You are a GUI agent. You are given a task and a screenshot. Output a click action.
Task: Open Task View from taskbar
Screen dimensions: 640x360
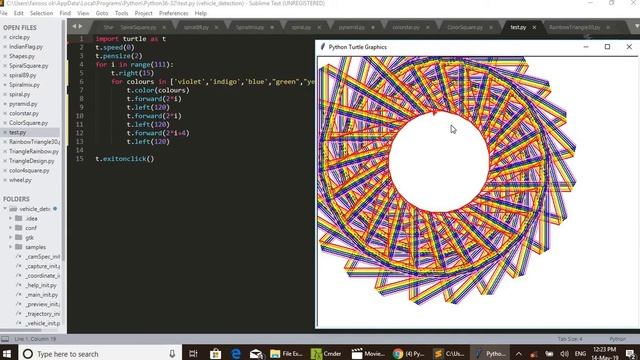(193, 353)
